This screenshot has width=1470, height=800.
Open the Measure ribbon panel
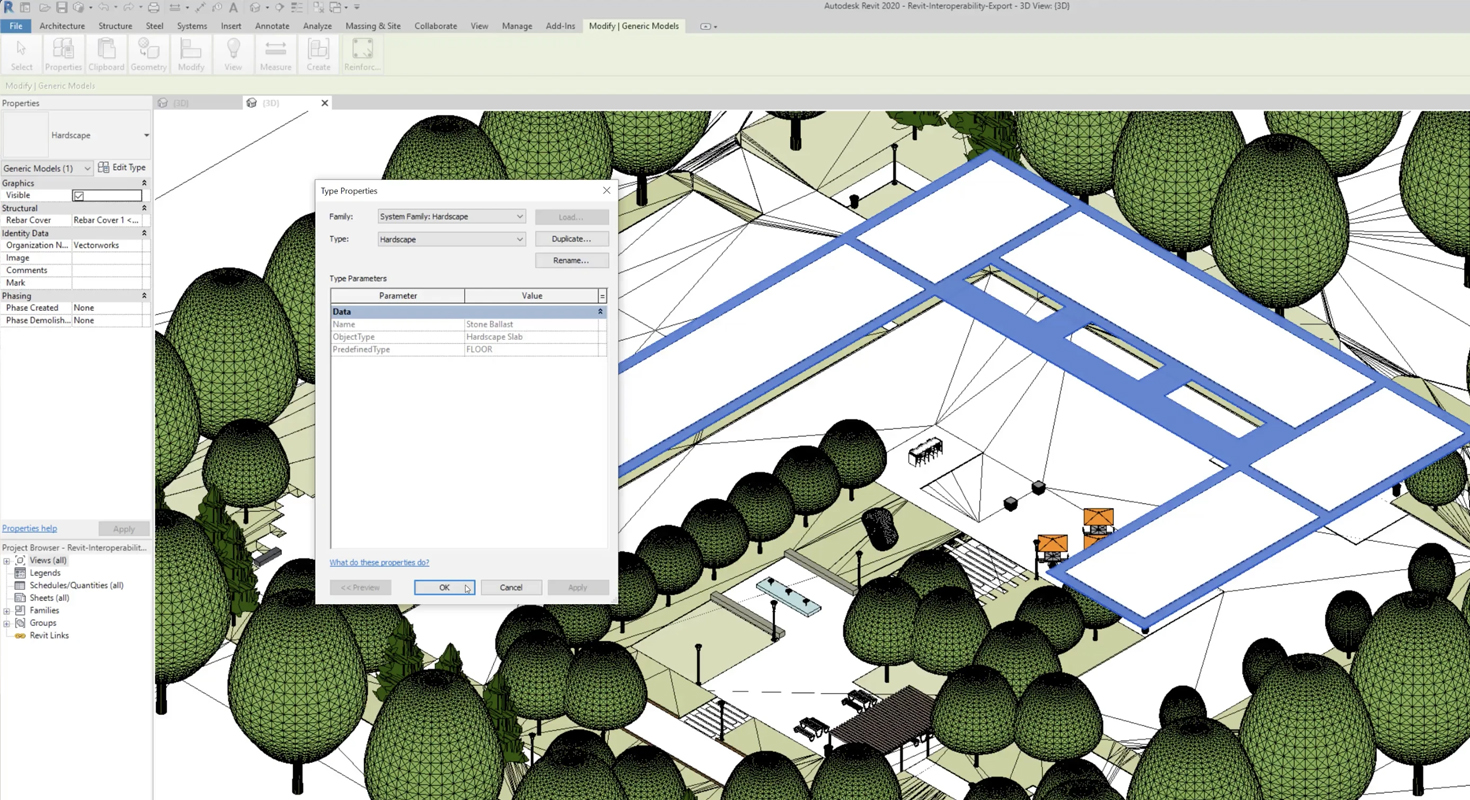pos(276,54)
